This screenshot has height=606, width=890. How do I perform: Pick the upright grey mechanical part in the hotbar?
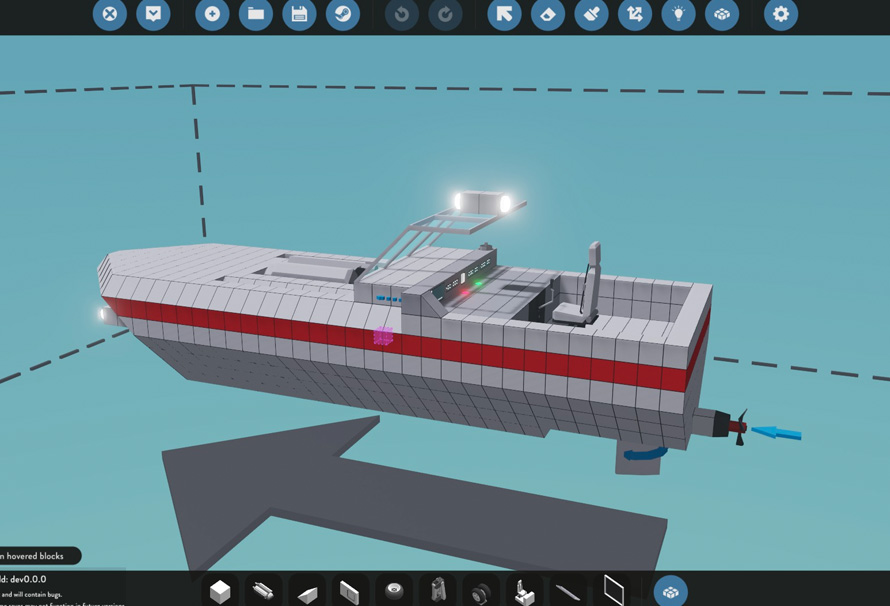tap(438, 591)
